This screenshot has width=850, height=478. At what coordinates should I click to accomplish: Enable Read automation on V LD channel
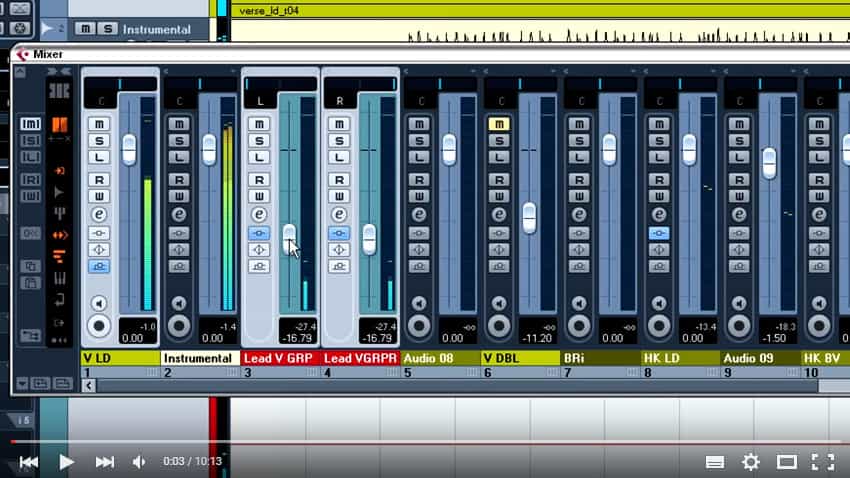click(x=99, y=180)
